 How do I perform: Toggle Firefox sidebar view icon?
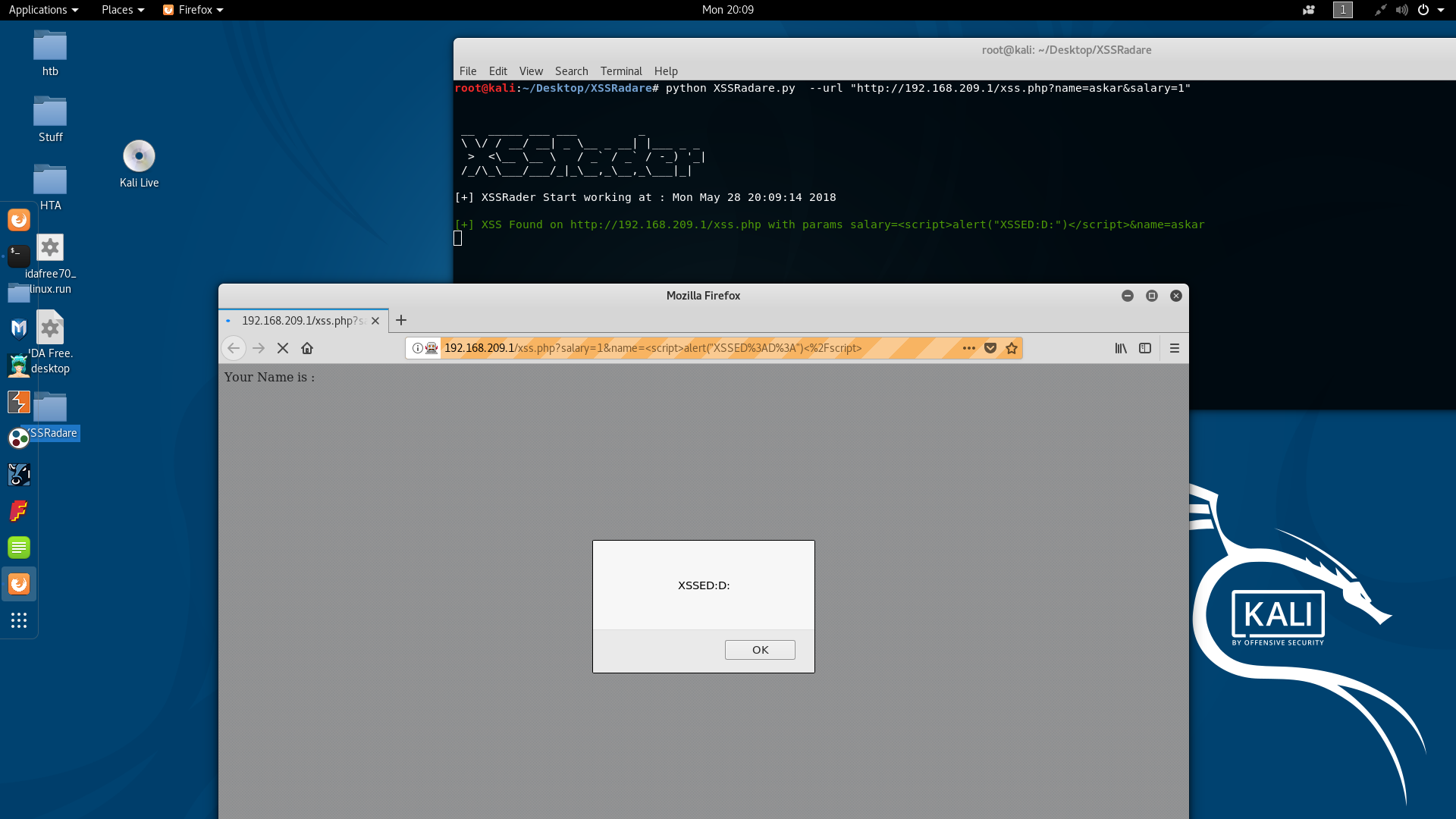click(x=1145, y=348)
